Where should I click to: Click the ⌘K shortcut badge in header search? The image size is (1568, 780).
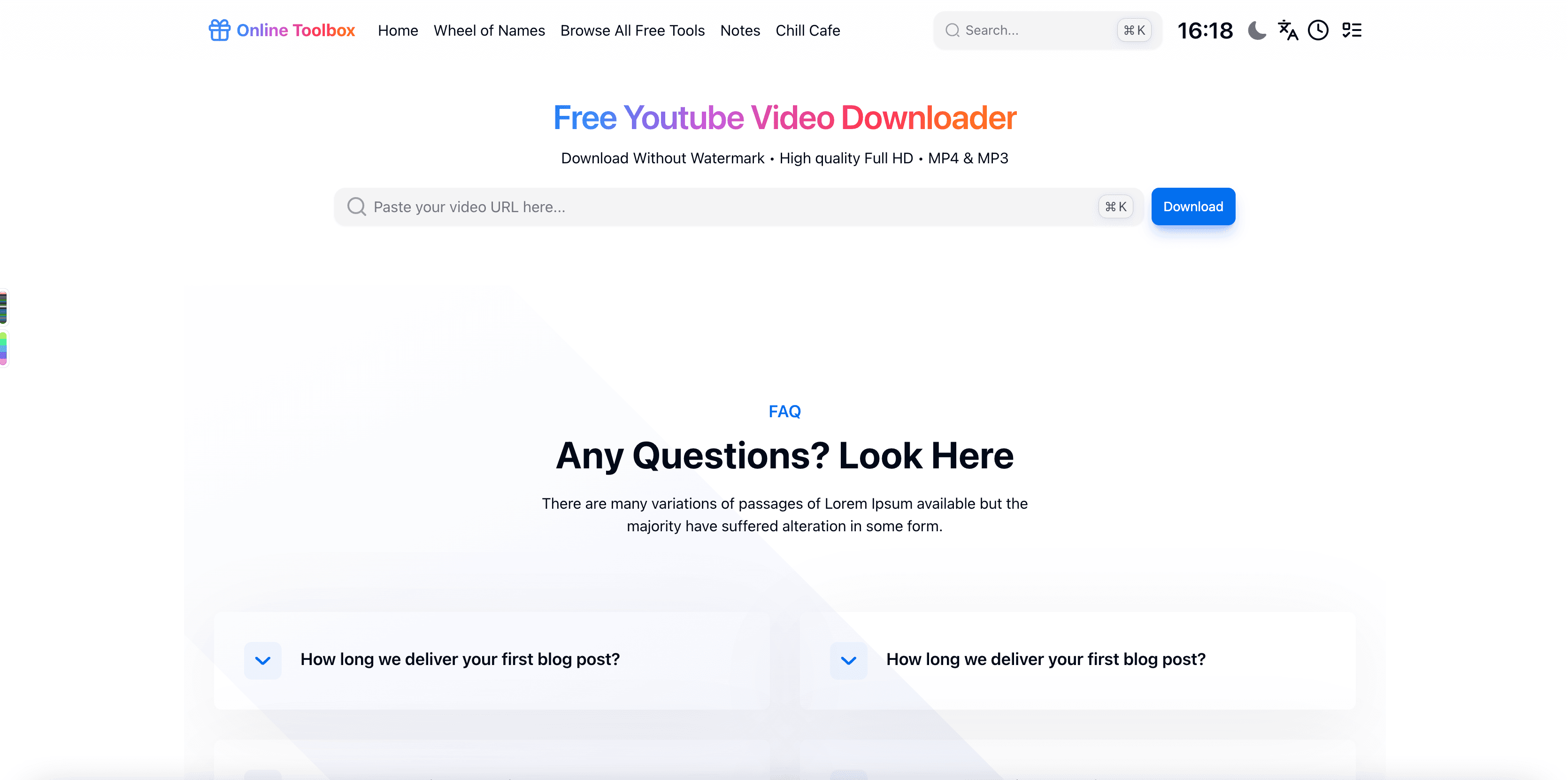point(1134,31)
